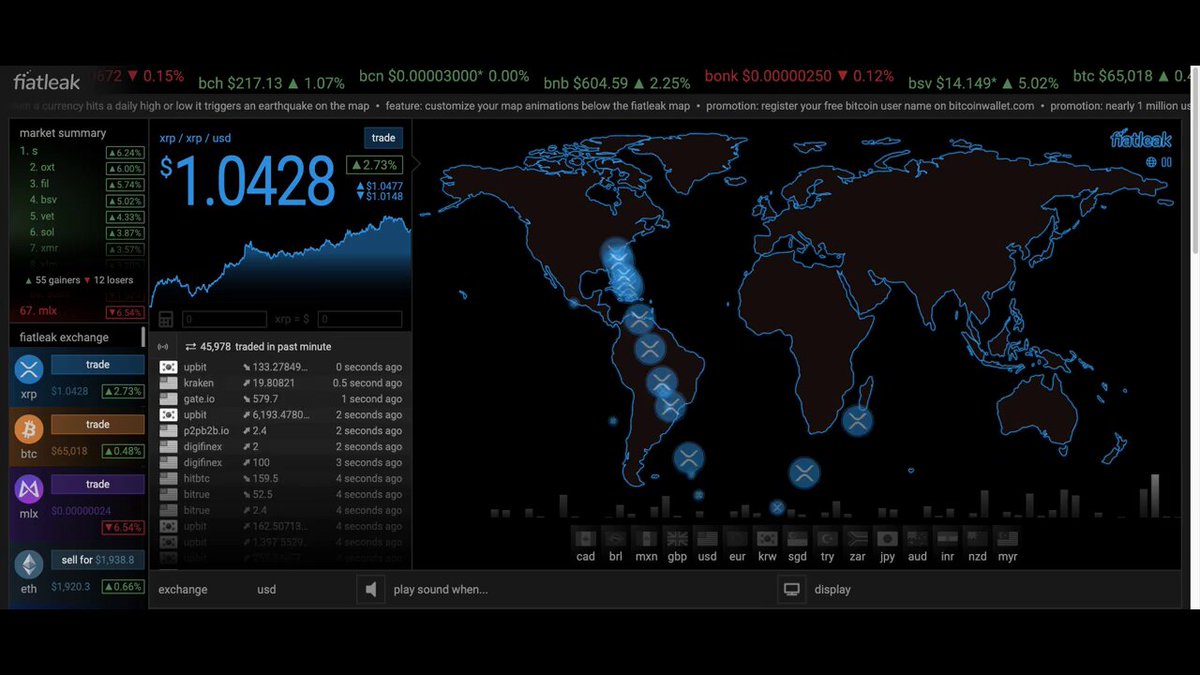Click the trade button in the mlx row
The image size is (1200, 675).
point(97,485)
